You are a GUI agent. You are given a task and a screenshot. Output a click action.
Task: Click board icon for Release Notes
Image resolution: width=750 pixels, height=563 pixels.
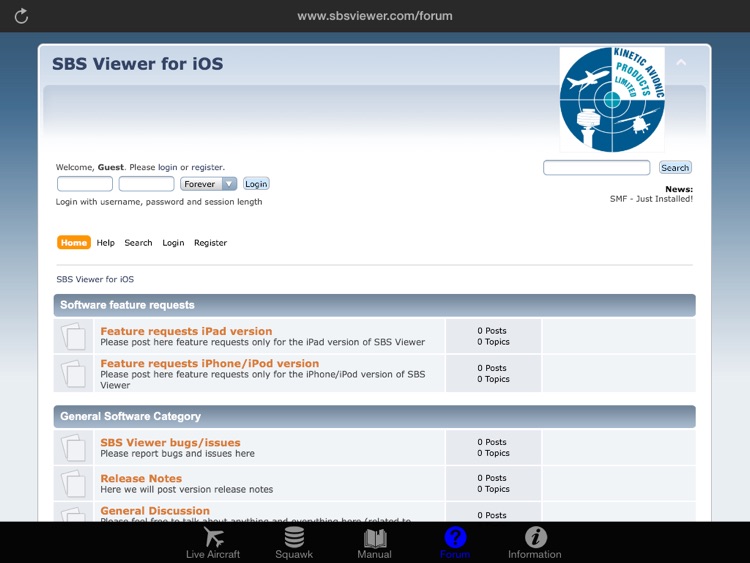[74, 483]
